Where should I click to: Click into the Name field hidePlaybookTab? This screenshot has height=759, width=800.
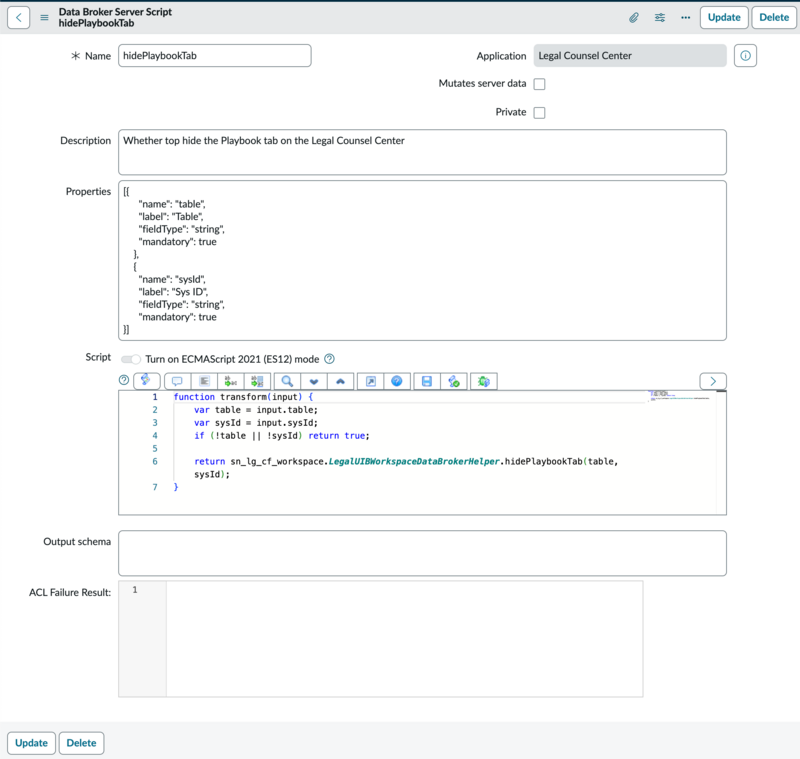pyautogui.click(x=215, y=56)
